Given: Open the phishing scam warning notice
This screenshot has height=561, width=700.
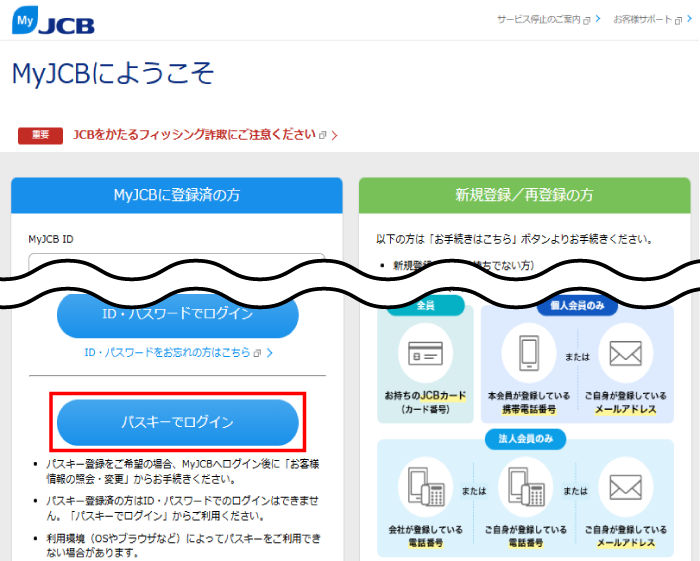Looking at the screenshot, I should coord(195,135).
